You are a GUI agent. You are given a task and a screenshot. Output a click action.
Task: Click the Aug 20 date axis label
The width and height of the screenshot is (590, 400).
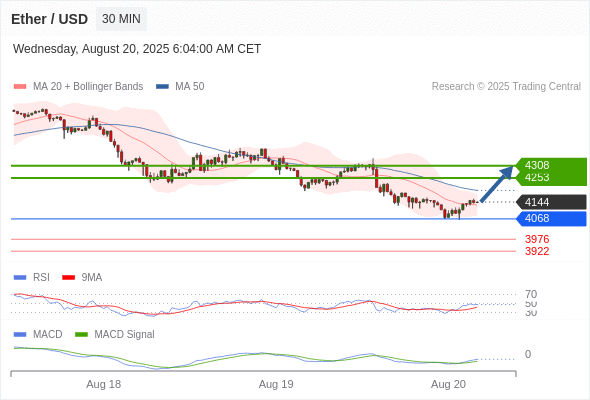click(448, 384)
